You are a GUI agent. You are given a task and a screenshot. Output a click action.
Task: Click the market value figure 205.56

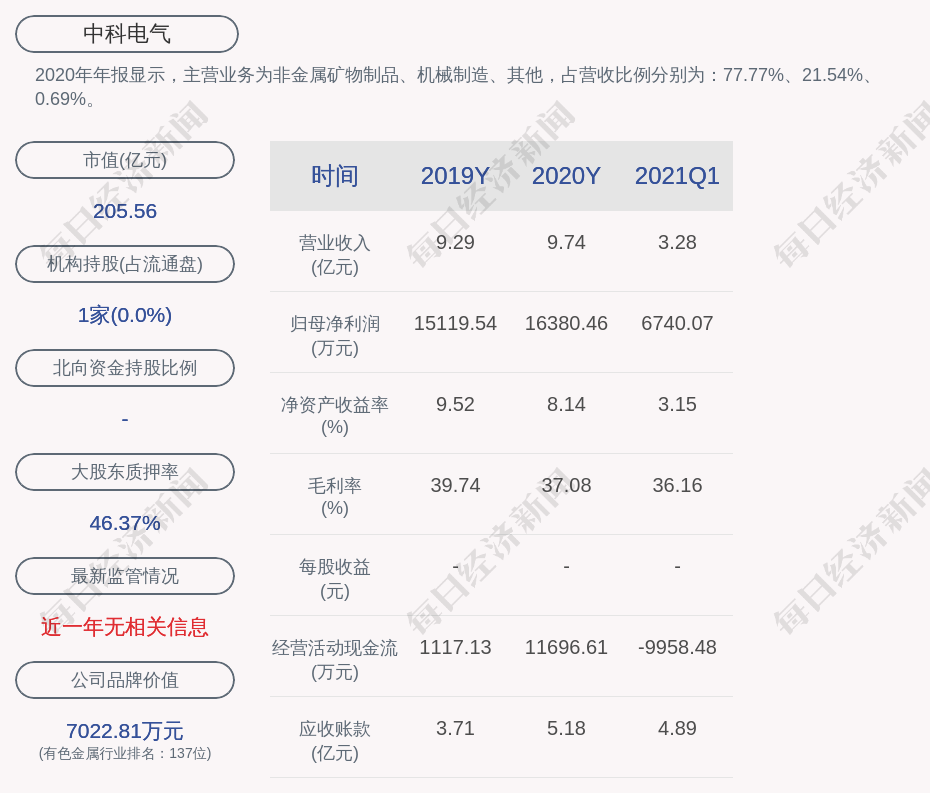pos(125,211)
